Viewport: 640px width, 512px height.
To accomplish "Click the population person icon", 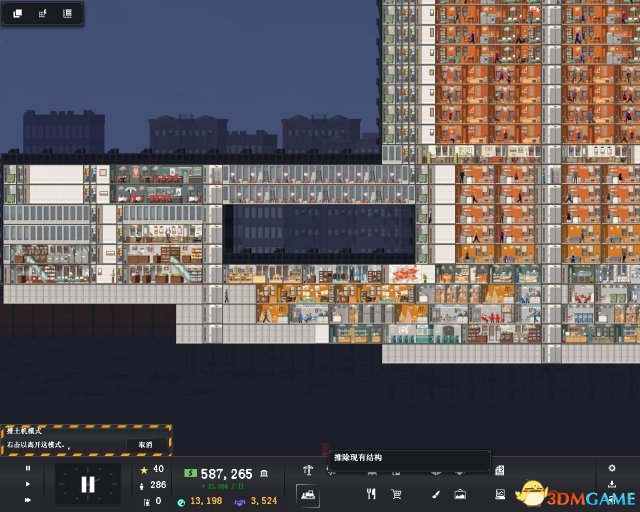I will (142, 486).
